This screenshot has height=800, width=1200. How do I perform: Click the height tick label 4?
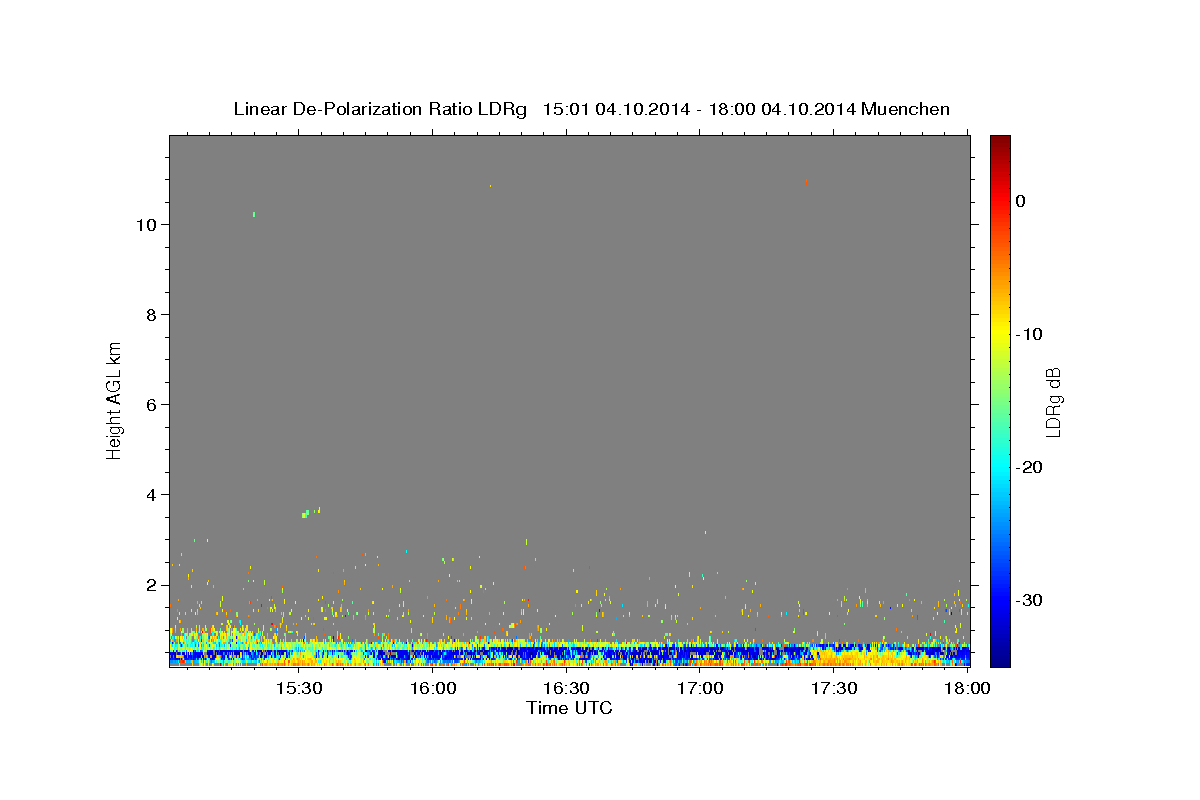click(153, 494)
